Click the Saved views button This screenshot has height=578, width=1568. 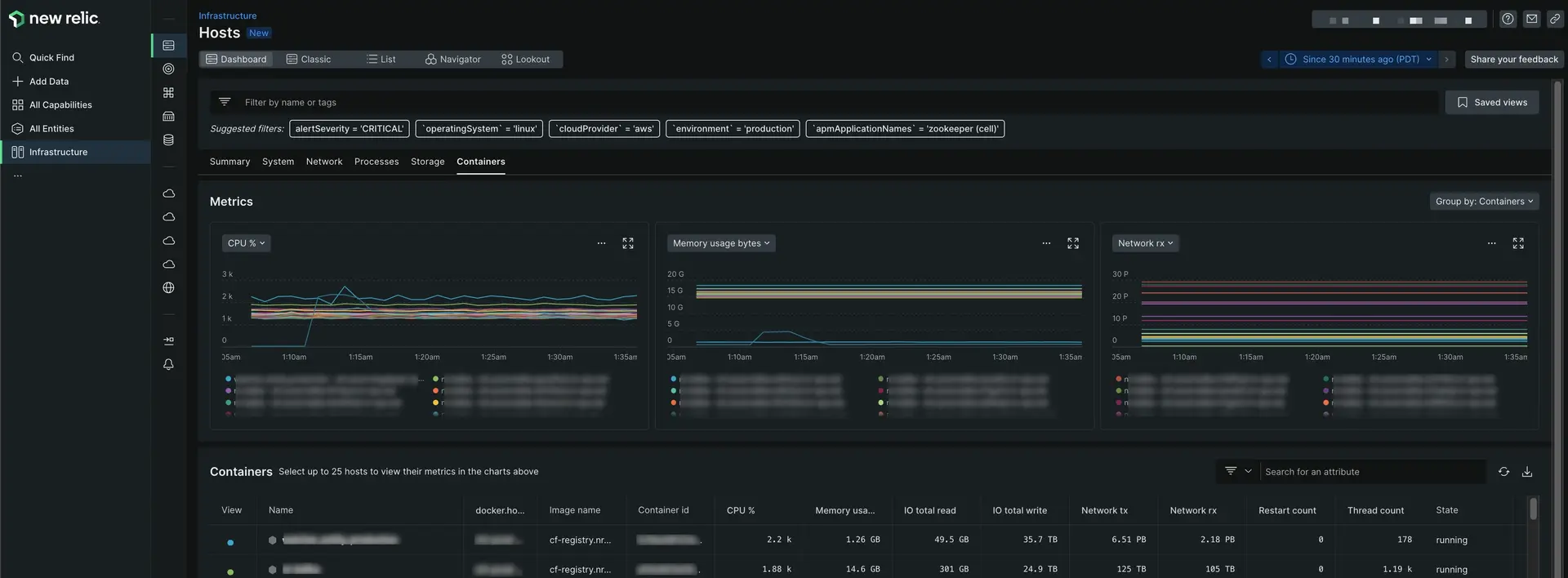click(x=1491, y=102)
